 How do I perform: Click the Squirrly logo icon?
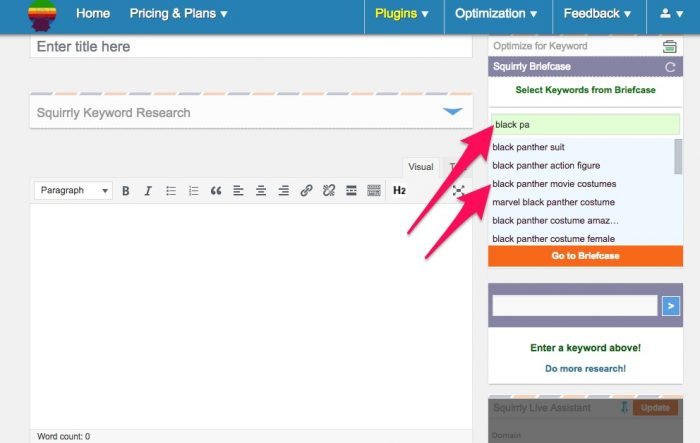42,15
